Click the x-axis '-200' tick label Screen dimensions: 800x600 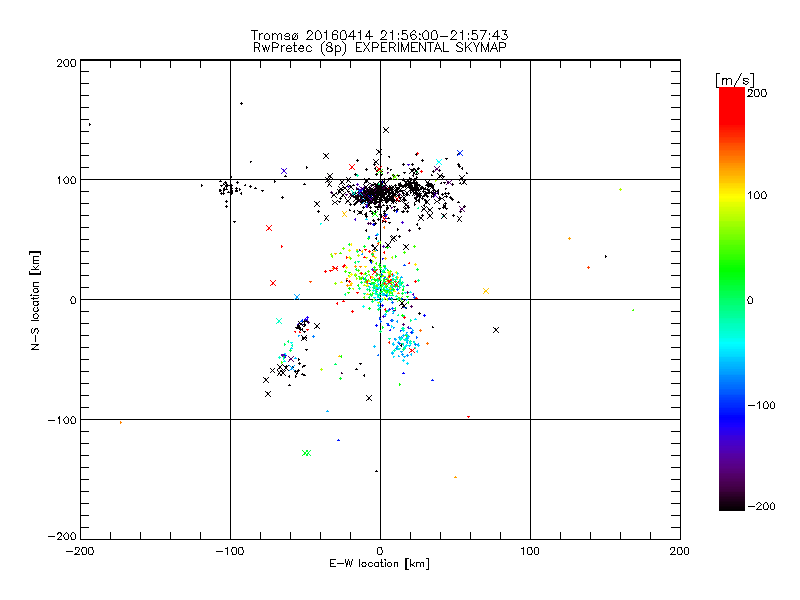click(80, 551)
